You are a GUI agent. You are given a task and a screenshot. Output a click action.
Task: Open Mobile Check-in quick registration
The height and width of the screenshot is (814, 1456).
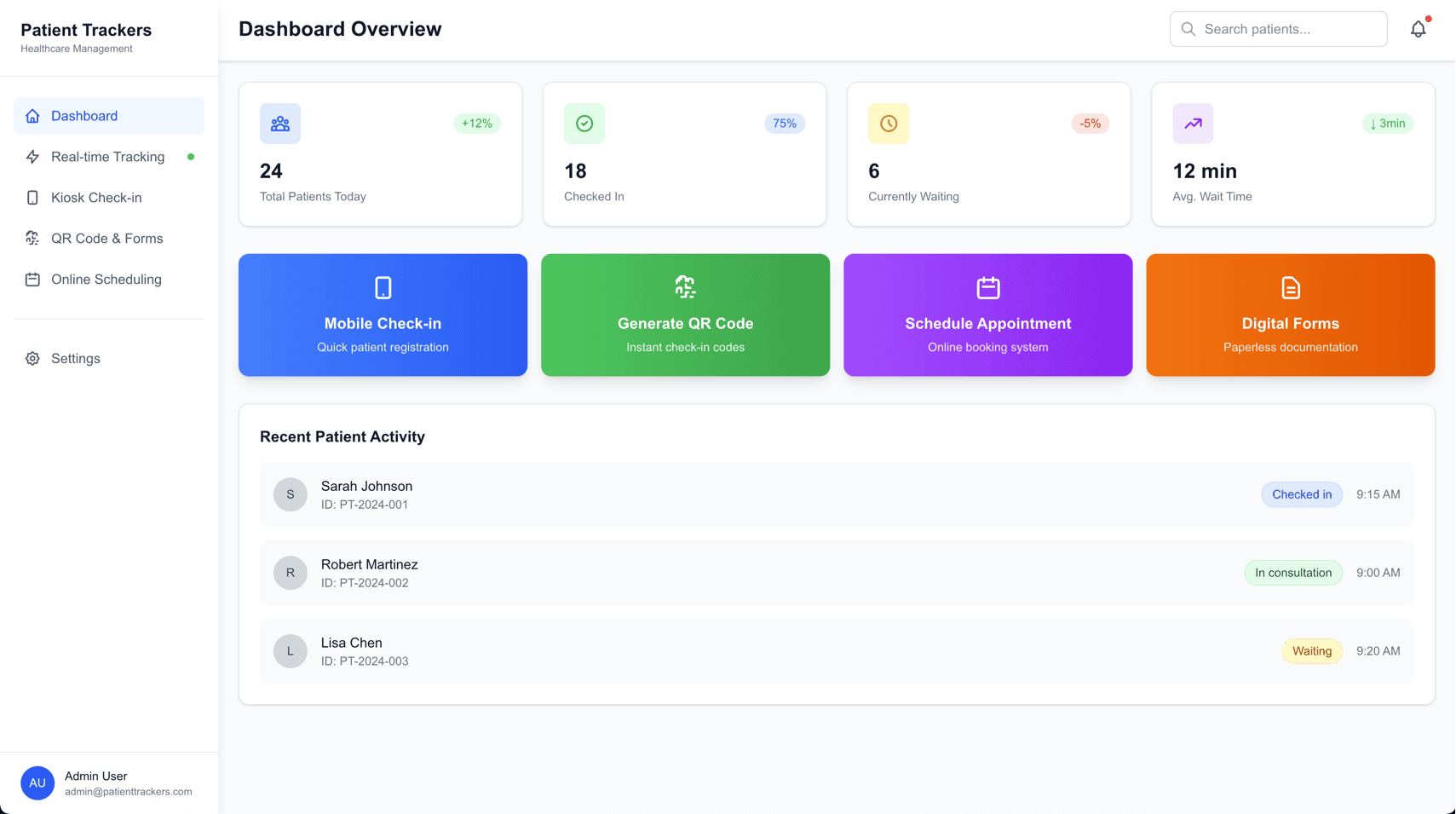[382, 315]
